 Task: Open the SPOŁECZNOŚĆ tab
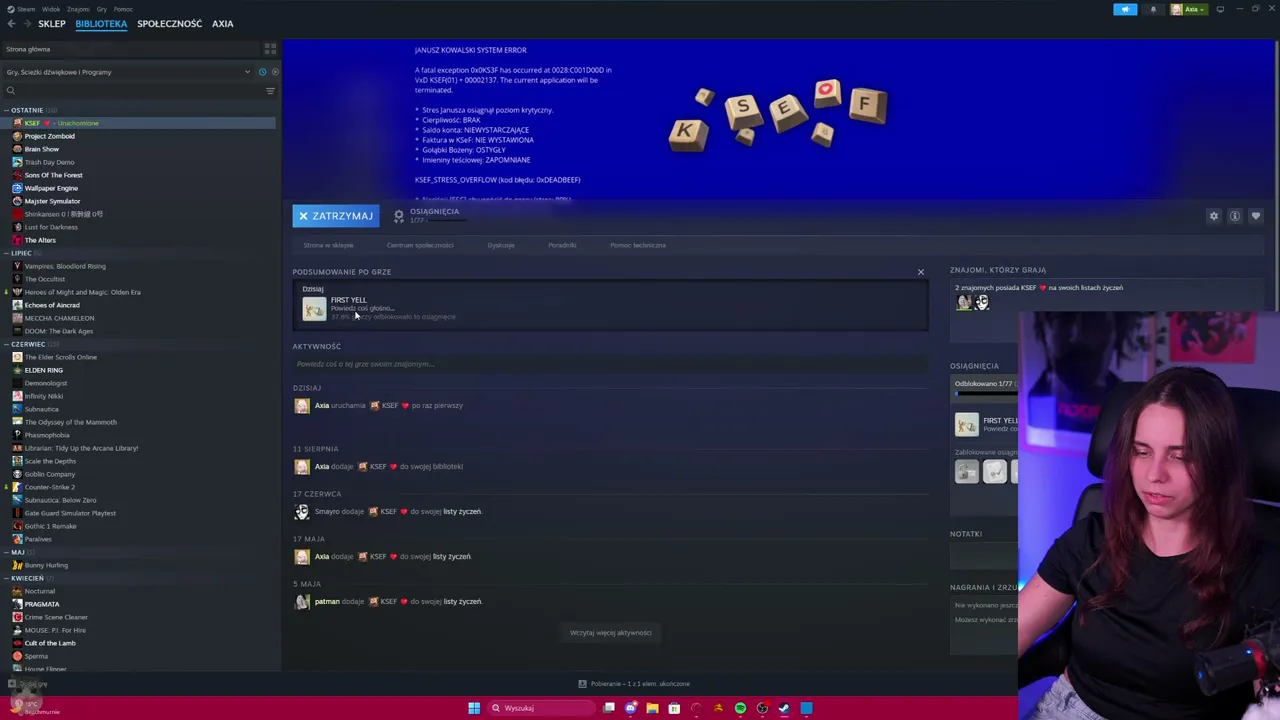[x=169, y=24]
